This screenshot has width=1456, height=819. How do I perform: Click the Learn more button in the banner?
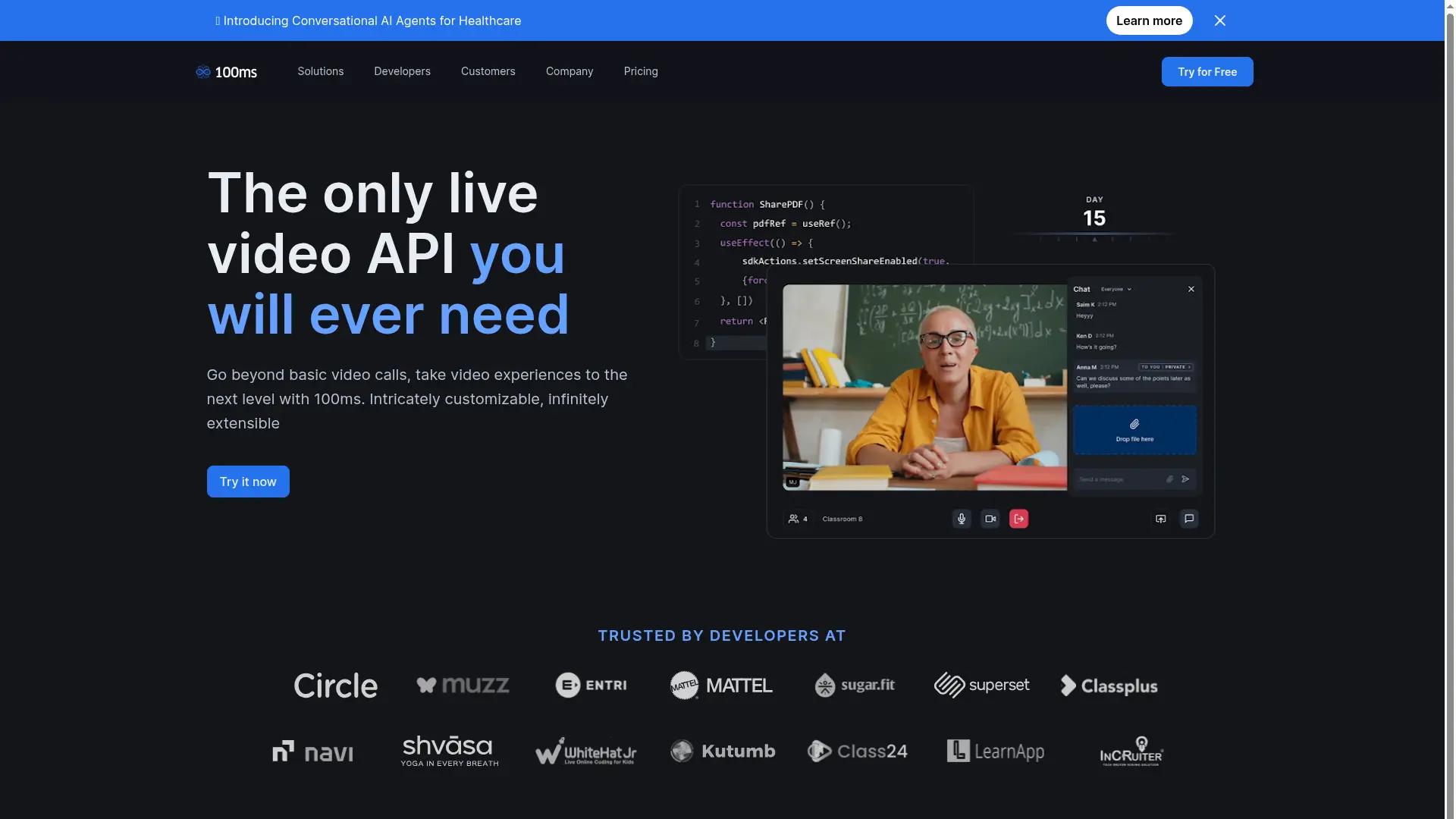[x=1148, y=20]
